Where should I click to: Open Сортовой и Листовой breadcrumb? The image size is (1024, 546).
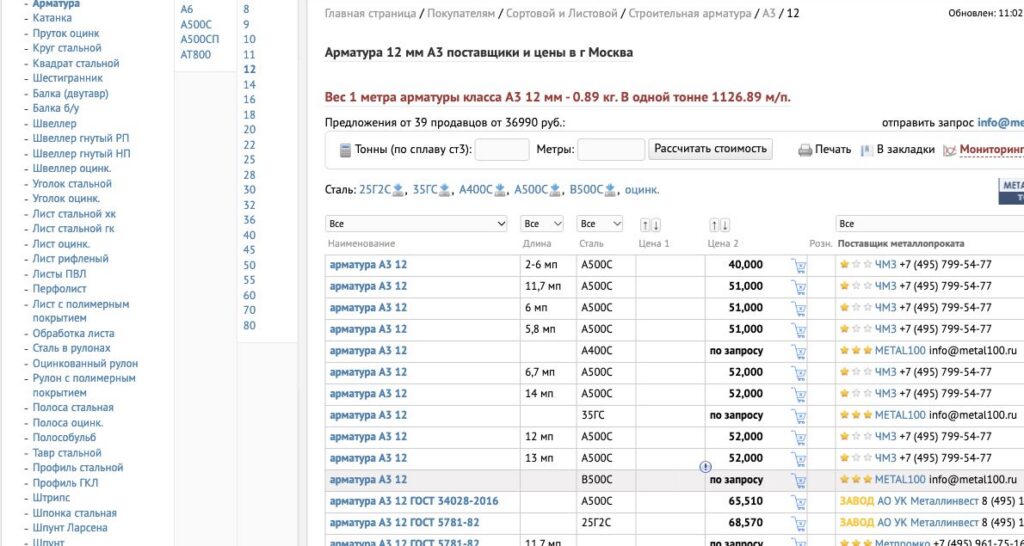[562, 13]
